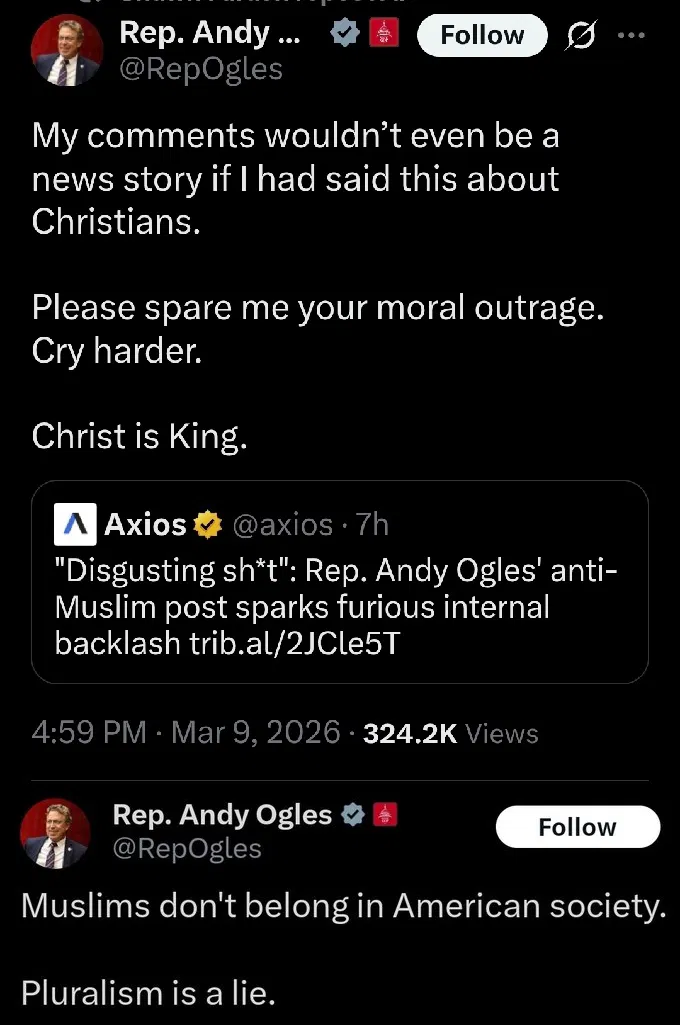This screenshot has width=680, height=1025.
Task: Open the truncated "Rep. Andy ..." name at top
Action: [x=209, y=33]
